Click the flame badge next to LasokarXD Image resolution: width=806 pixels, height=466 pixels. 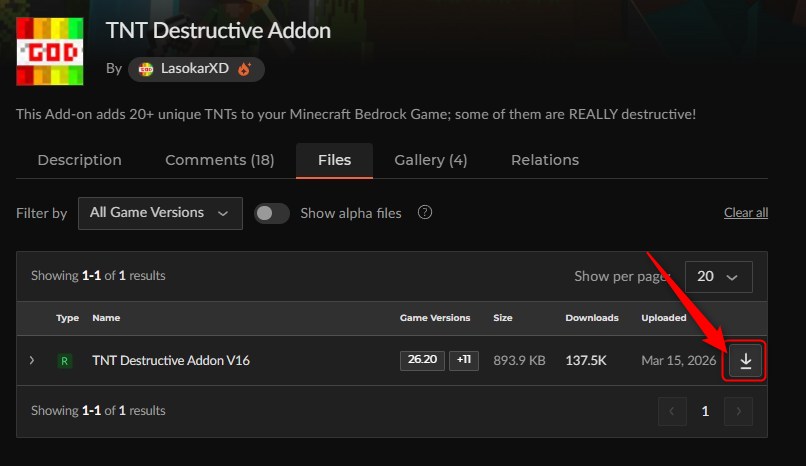245,69
